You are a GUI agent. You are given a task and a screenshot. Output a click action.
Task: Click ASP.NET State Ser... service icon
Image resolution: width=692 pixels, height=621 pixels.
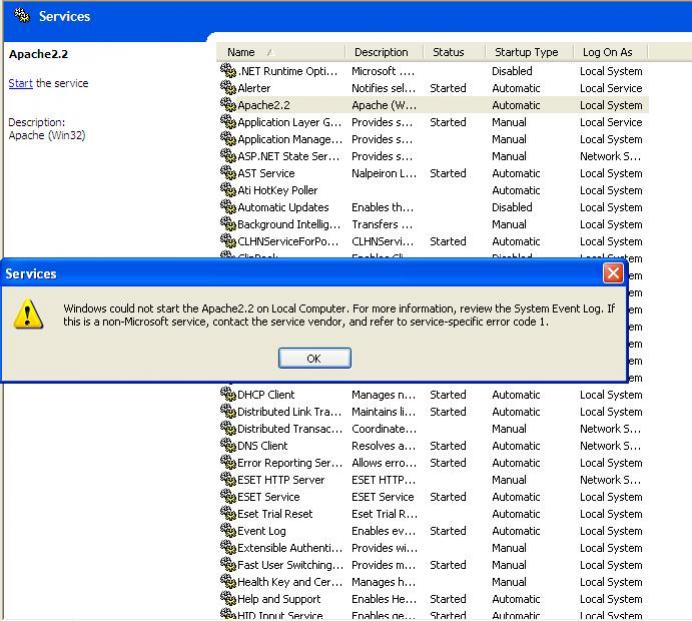click(228, 156)
